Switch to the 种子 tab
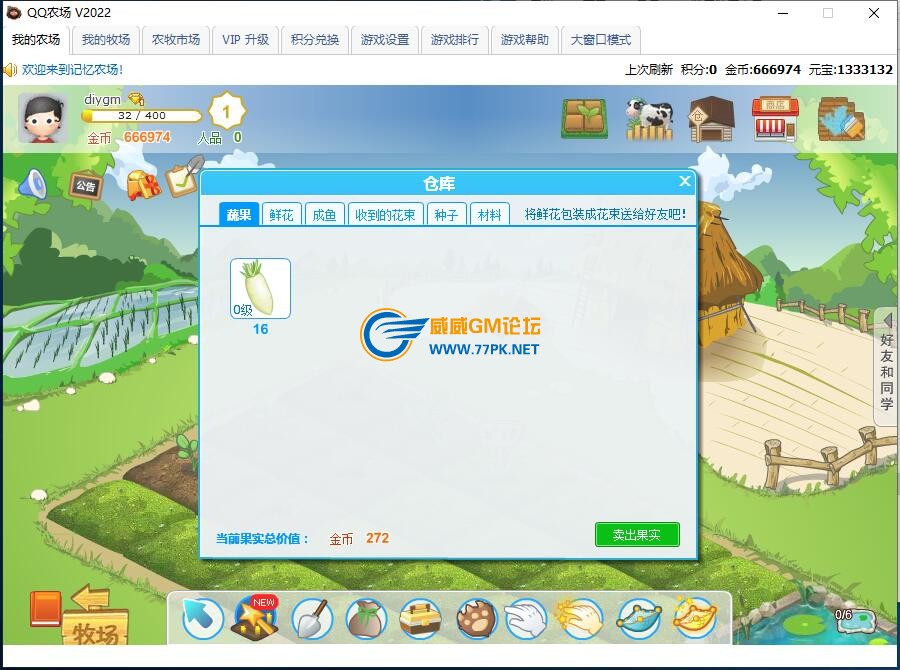Viewport: 900px width, 670px height. tap(446, 215)
